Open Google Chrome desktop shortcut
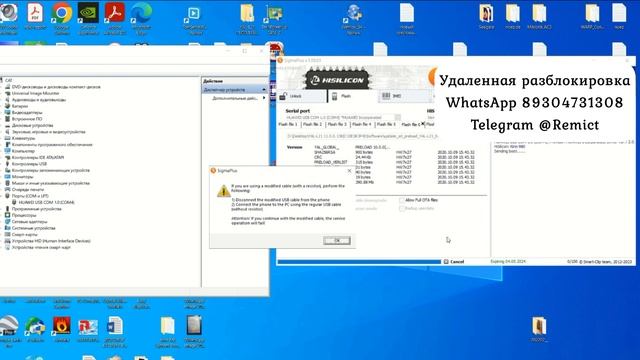The width and height of the screenshot is (640, 360). (62, 14)
